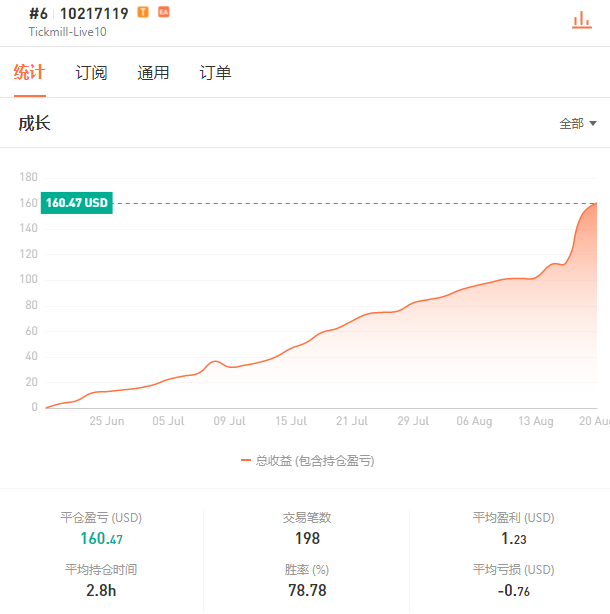
Task: Click the 平仓盈亏 value 160.47
Action: (x=101, y=538)
